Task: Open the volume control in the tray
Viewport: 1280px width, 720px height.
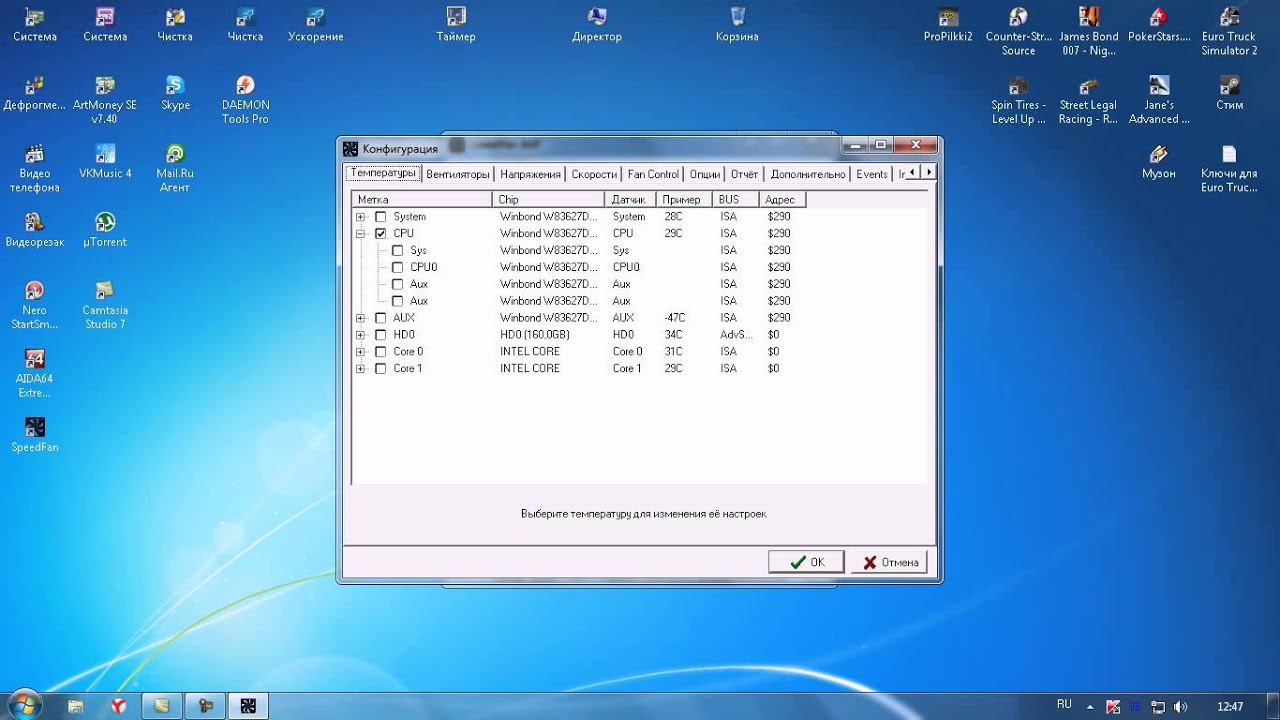Action: pos(1180,705)
